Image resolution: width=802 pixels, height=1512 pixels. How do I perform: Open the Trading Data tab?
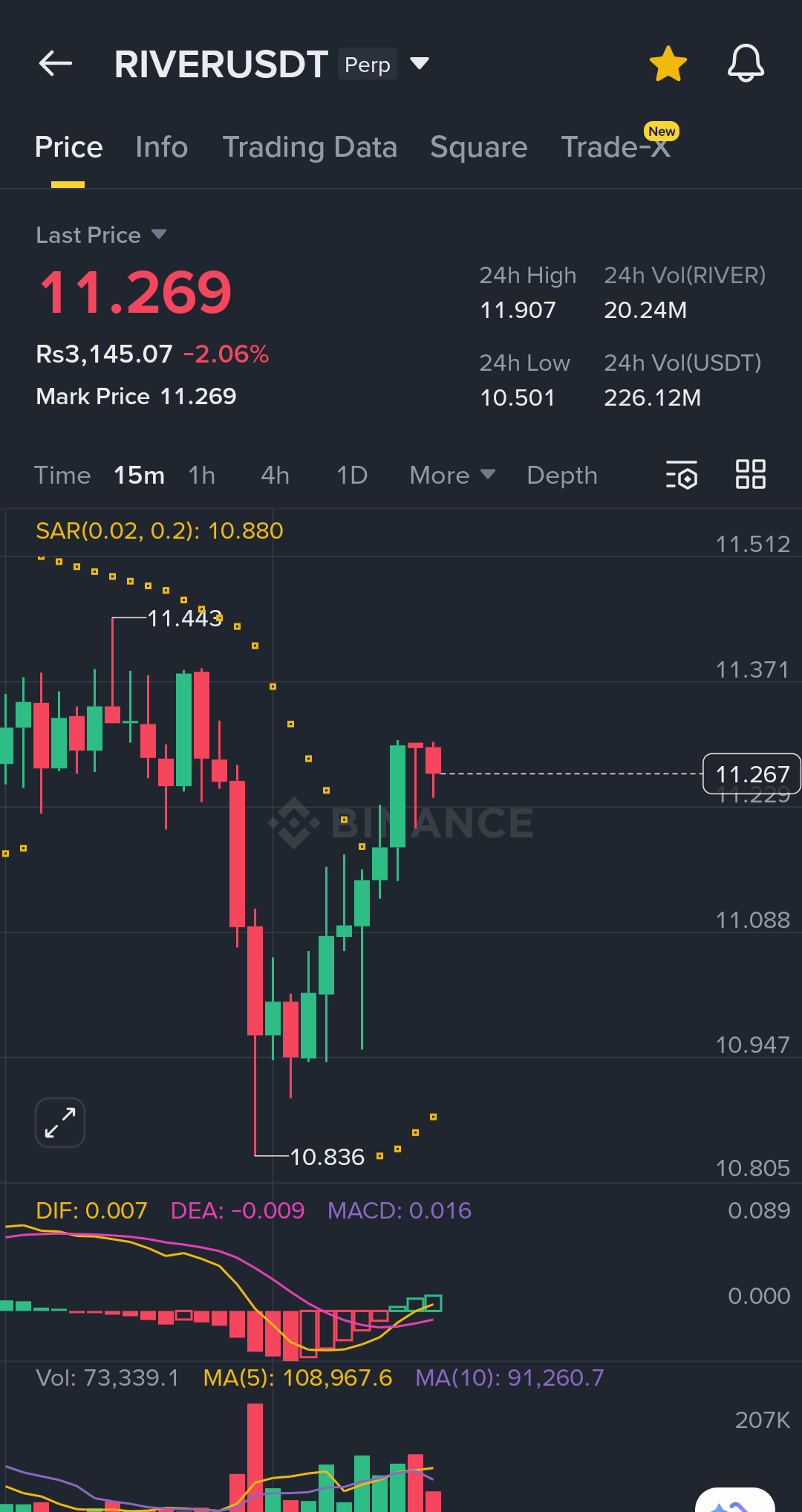pos(310,147)
